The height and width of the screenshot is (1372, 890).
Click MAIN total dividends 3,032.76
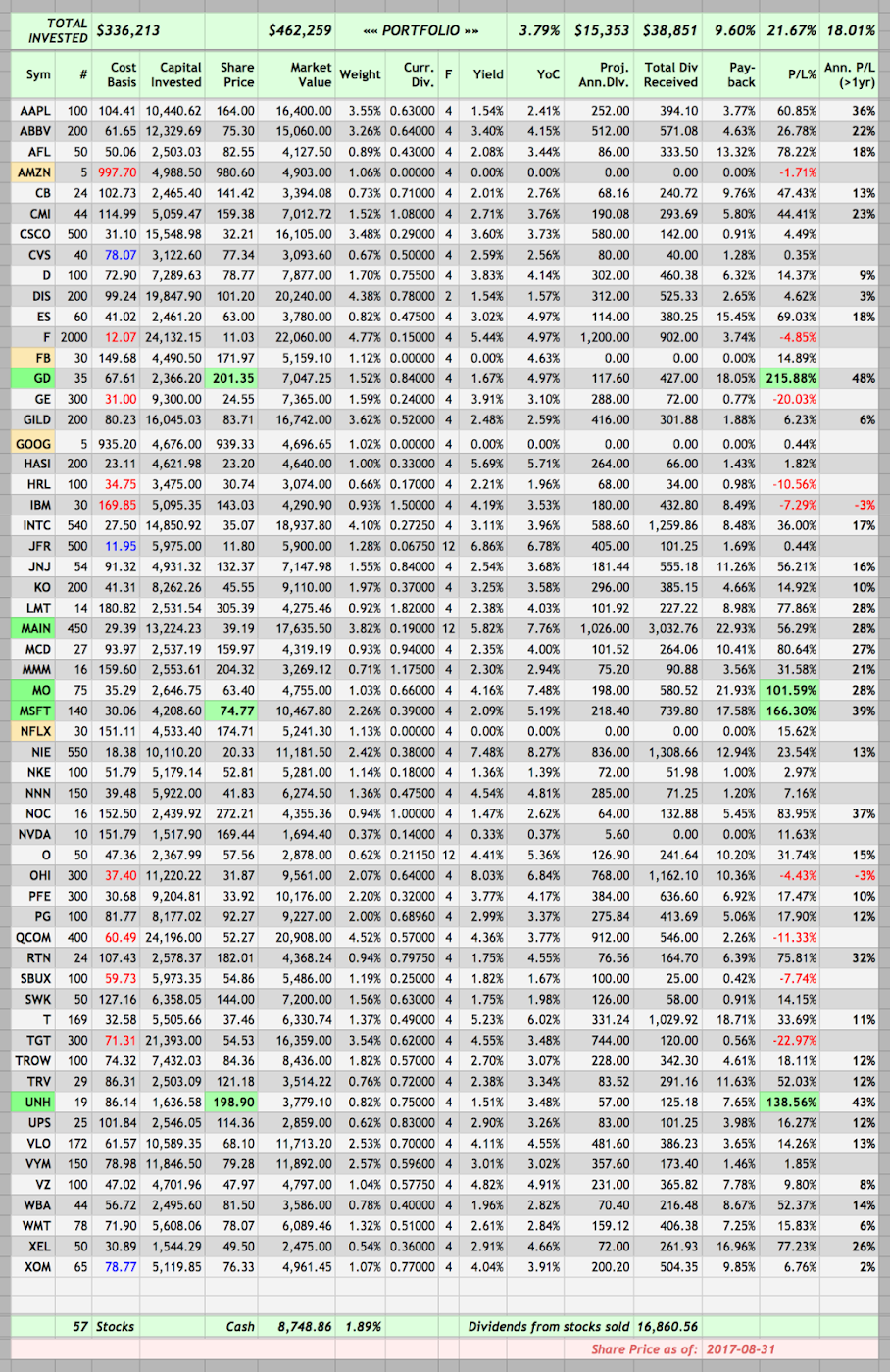point(671,628)
